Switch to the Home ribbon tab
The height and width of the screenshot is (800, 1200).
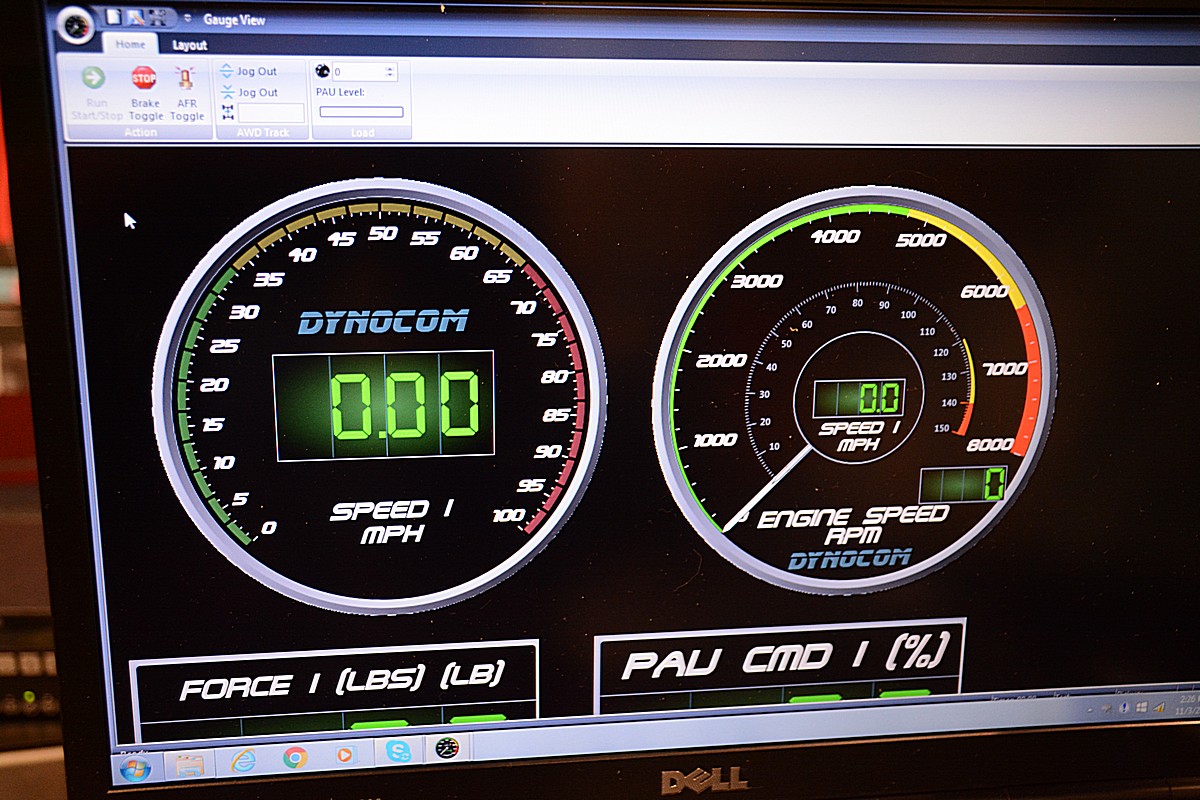click(130, 44)
